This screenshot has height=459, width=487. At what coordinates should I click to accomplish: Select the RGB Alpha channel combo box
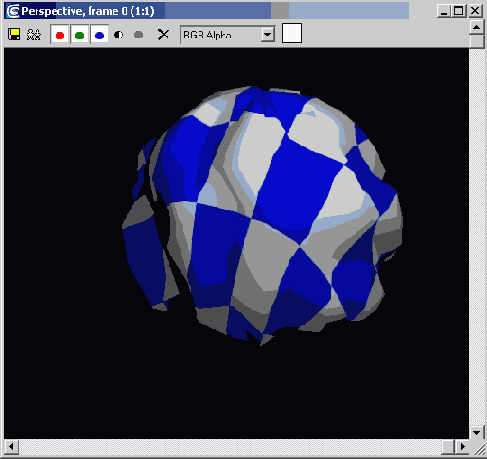[x=228, y=34]
